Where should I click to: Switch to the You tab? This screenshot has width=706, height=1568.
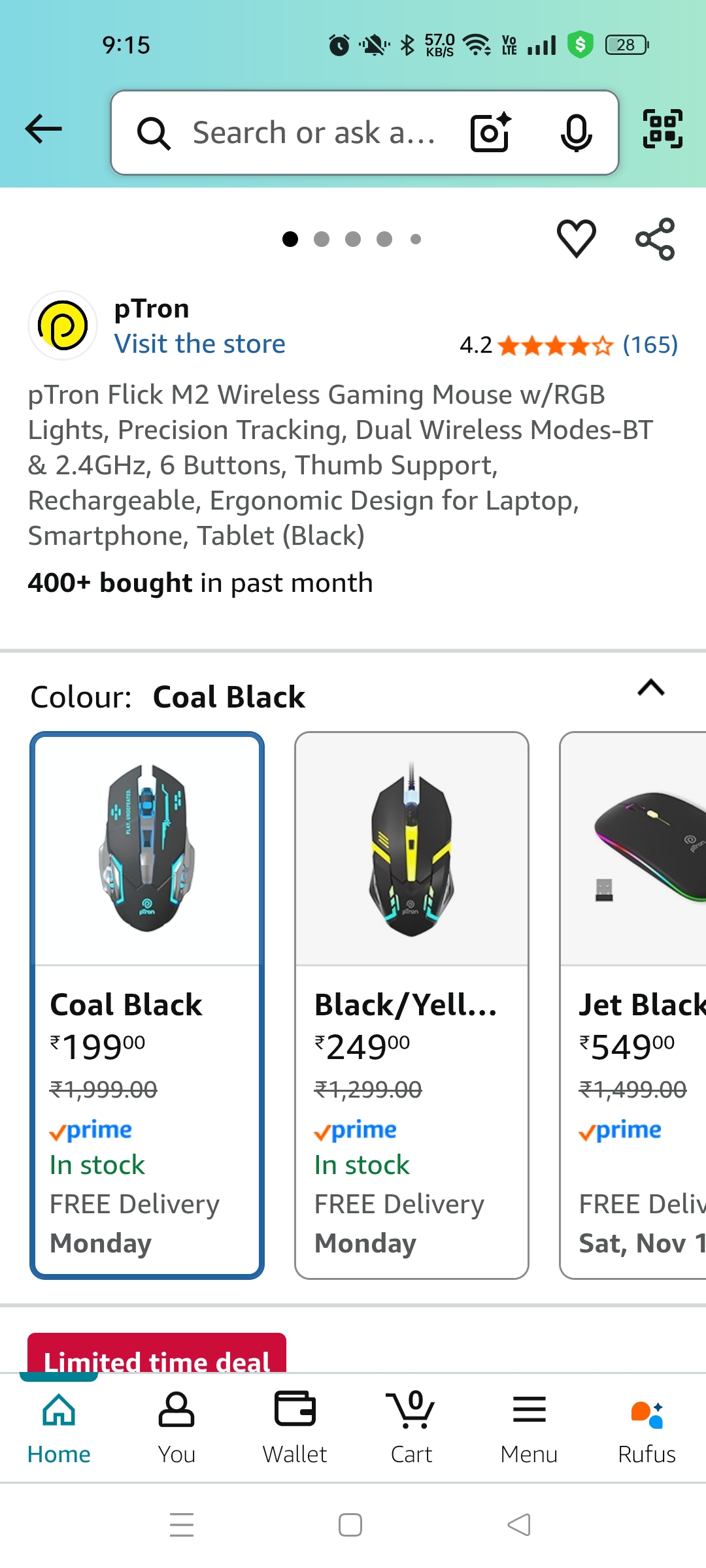coord(176,1431)
